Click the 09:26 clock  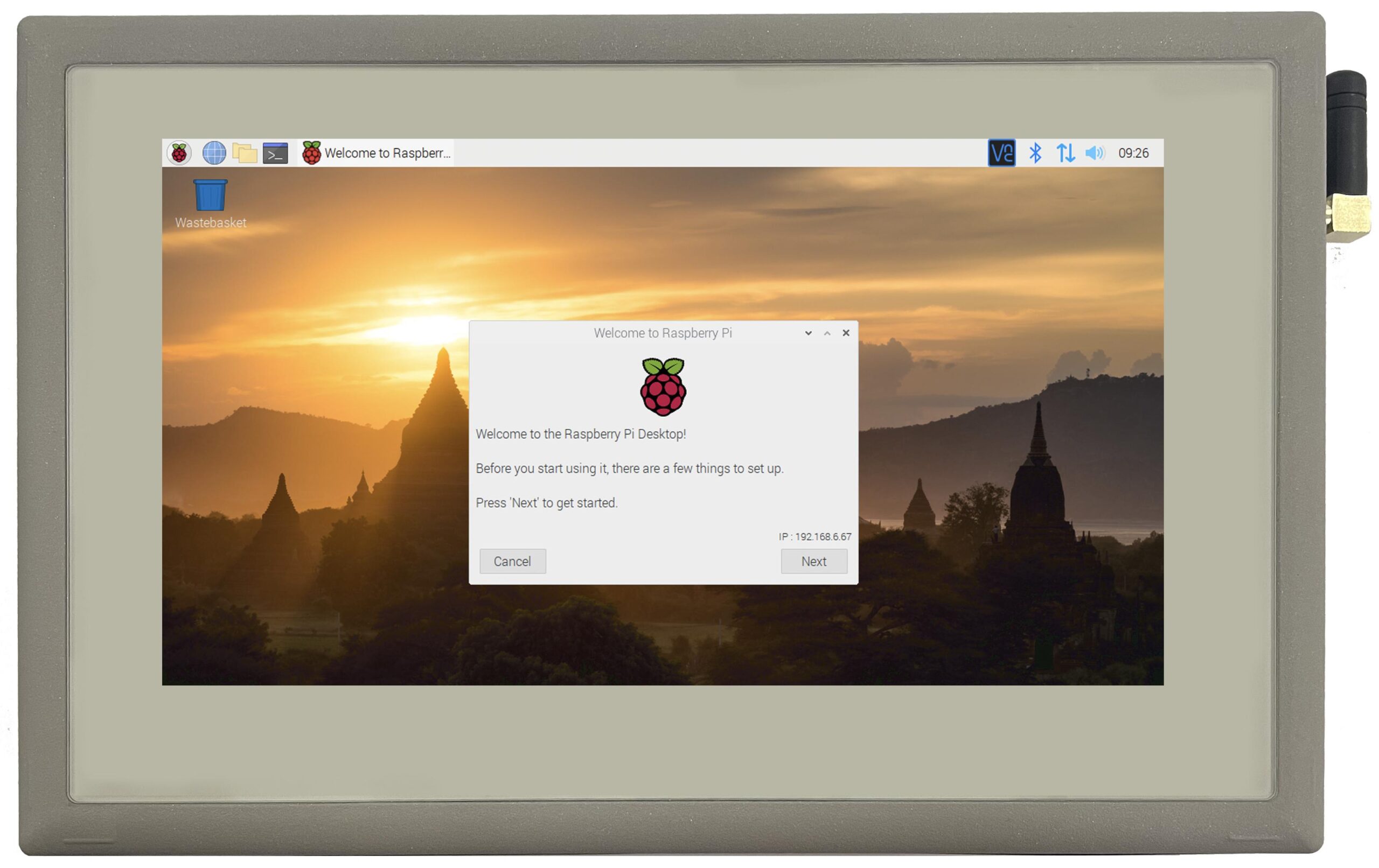(1133, 153)
